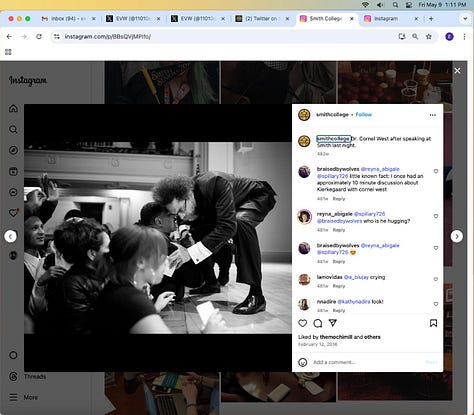
Task: Switch to first EVW X tab
Action: pos(133,19)
